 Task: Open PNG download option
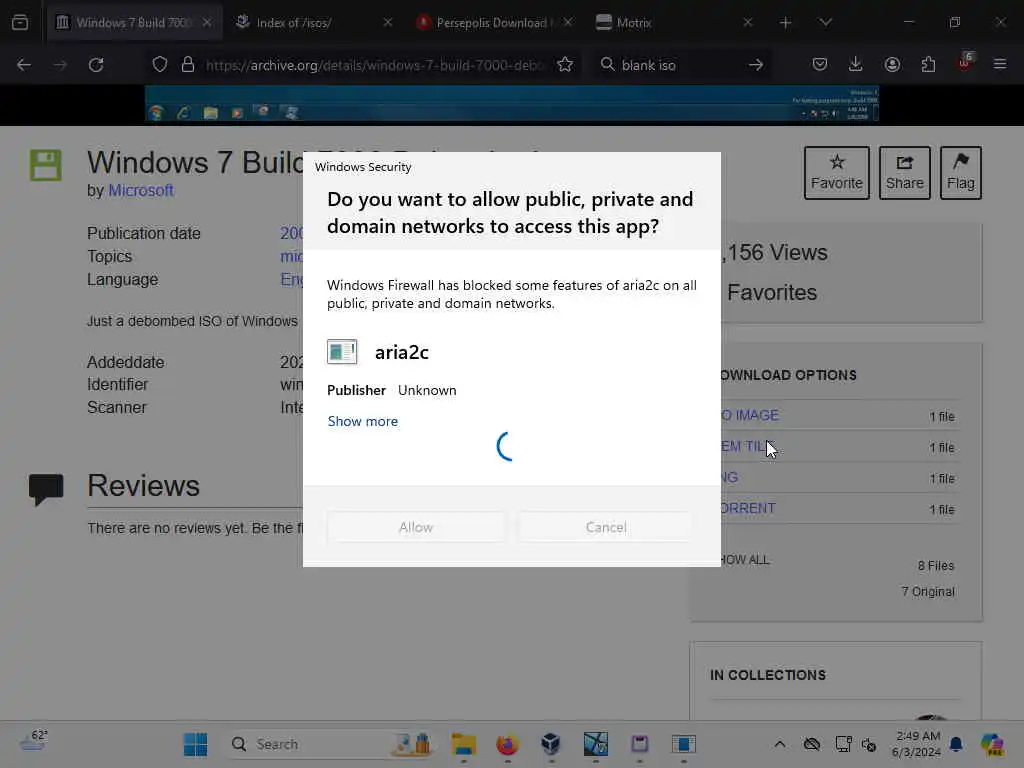coord(729,477)
